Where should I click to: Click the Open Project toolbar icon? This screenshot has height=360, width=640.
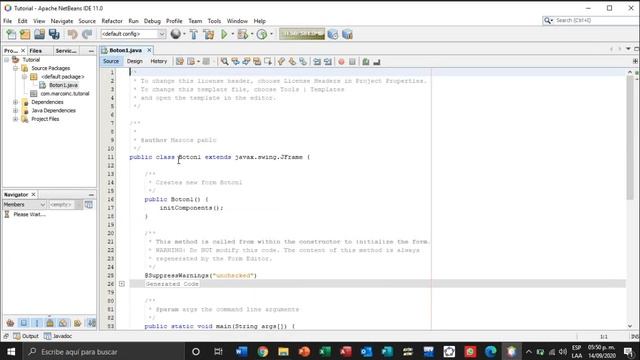[x=40, y=34]
